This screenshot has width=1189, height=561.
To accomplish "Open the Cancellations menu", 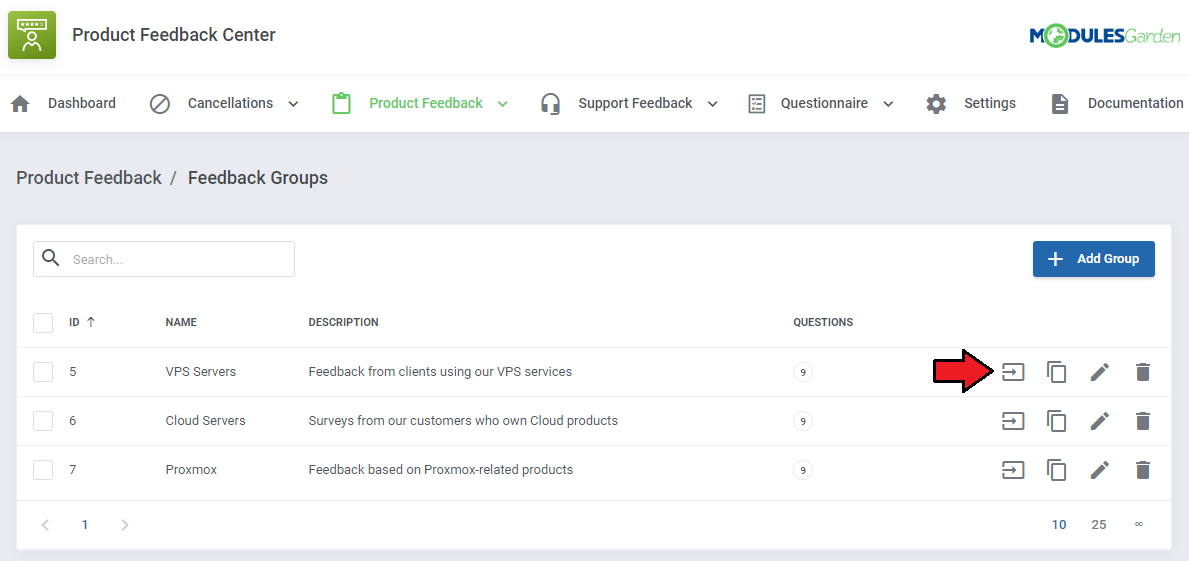I will 231,103.
